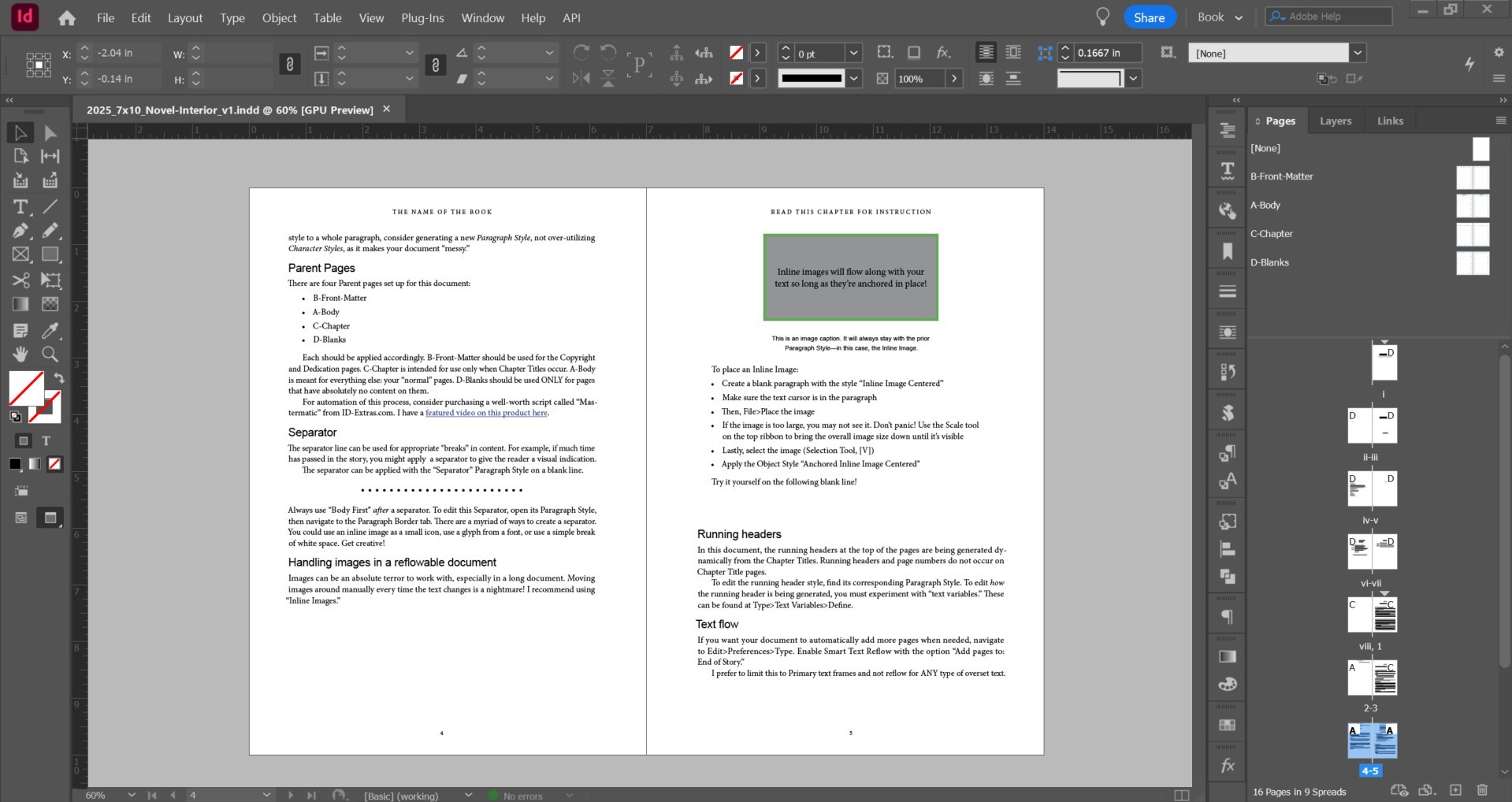Open the Bookmarks panel icon

[1228, 251]
